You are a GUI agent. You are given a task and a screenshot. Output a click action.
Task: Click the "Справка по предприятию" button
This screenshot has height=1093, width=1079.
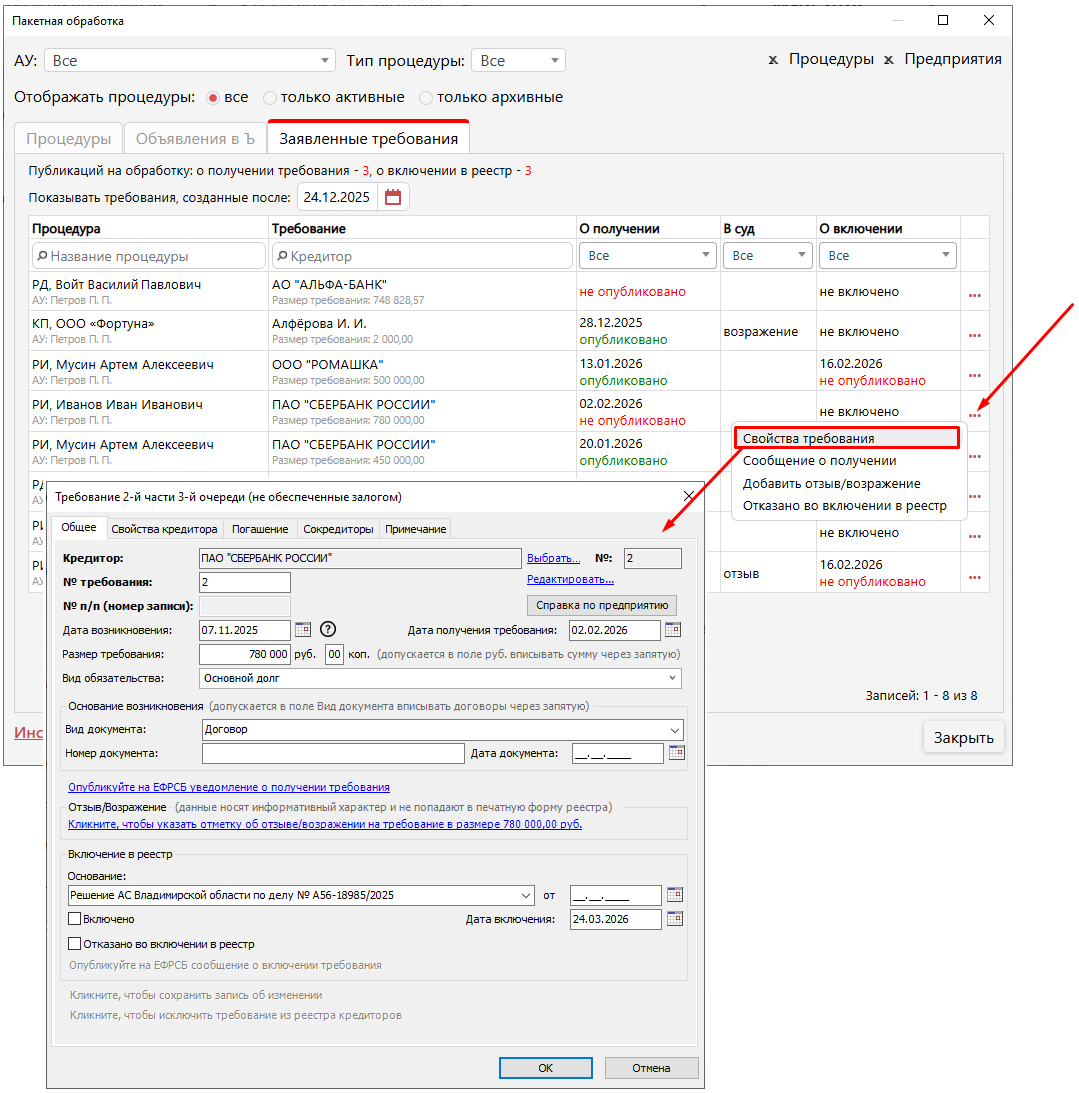[602, 605]
